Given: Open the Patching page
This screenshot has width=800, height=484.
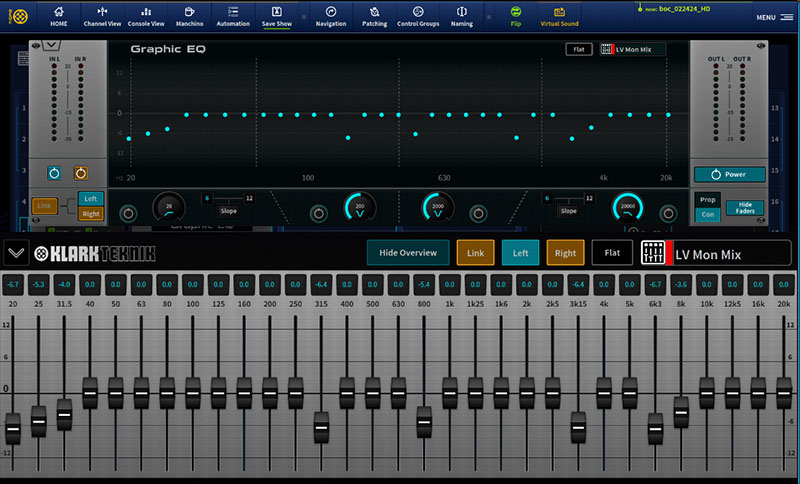Looking at the screenshot, I should (374, 16).
